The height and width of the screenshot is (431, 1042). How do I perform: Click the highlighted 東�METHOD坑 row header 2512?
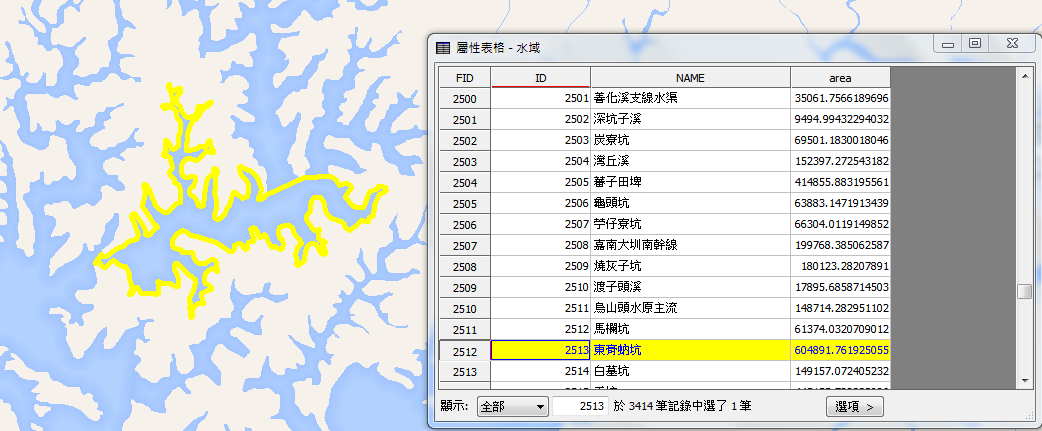click(x=465, y=350)
